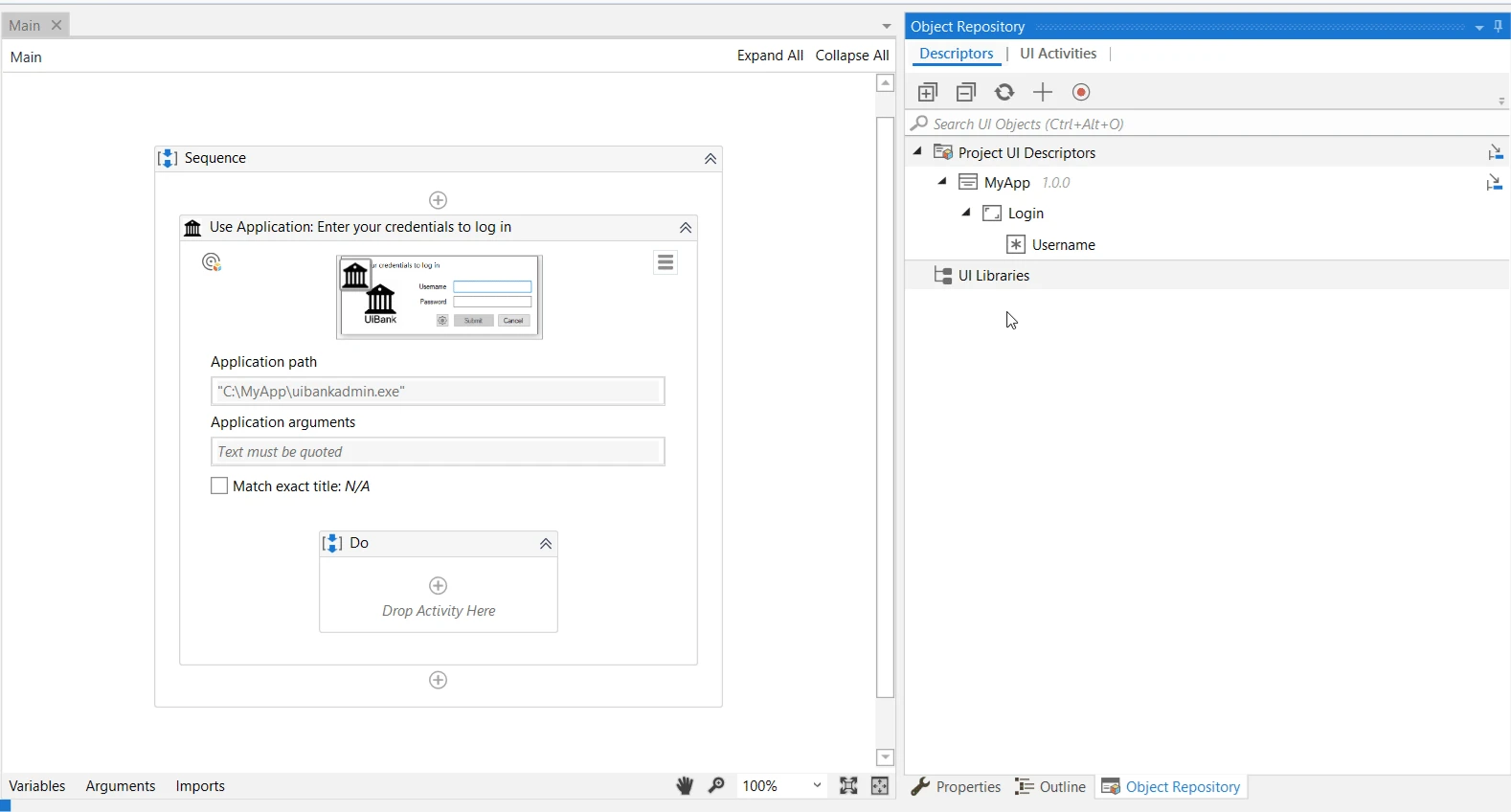
Task: Click Indicate target on screen icon
Action: pyautogui.click(x=212, y=262)
